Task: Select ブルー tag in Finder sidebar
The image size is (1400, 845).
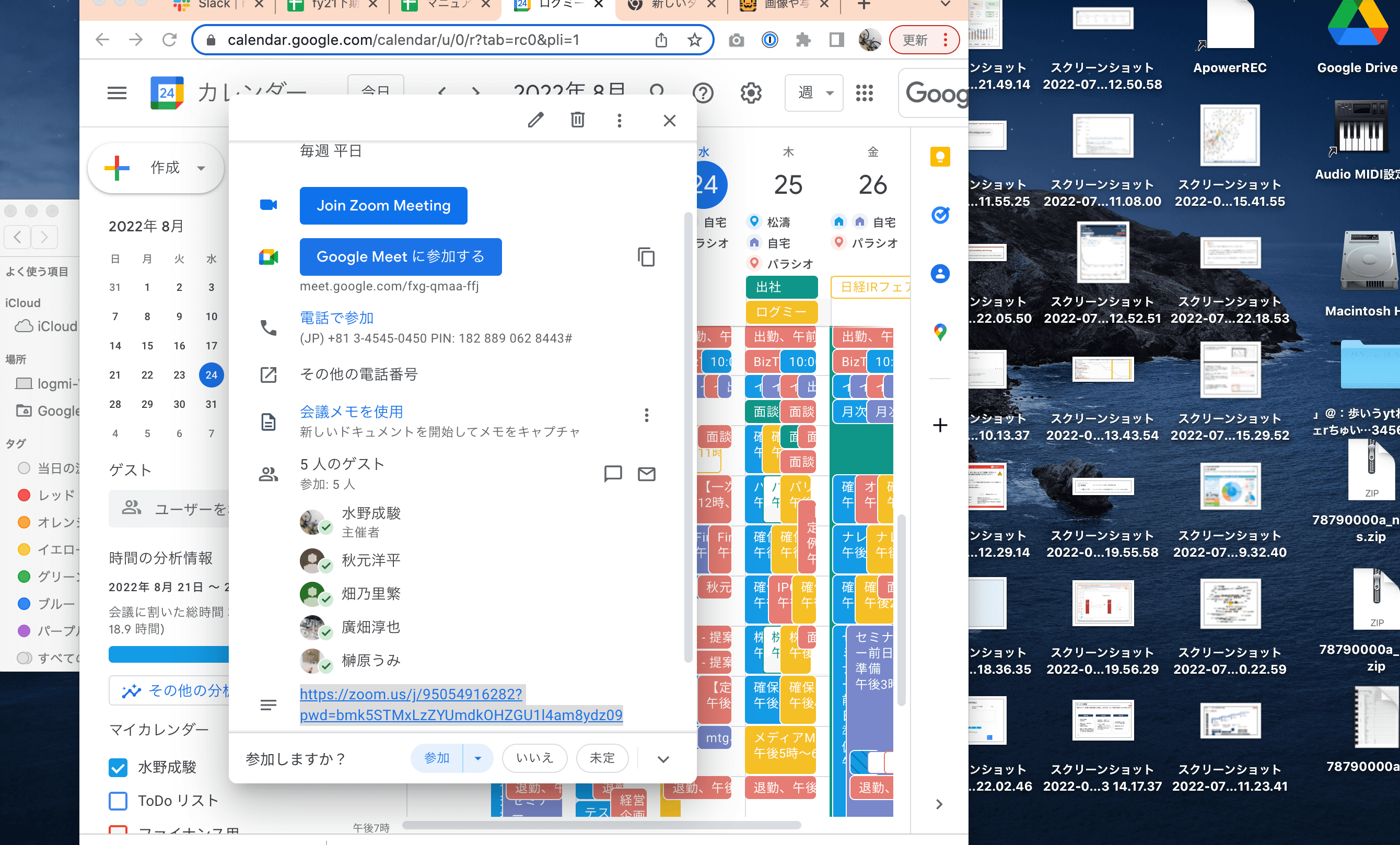Action: (x=46, y=604)
